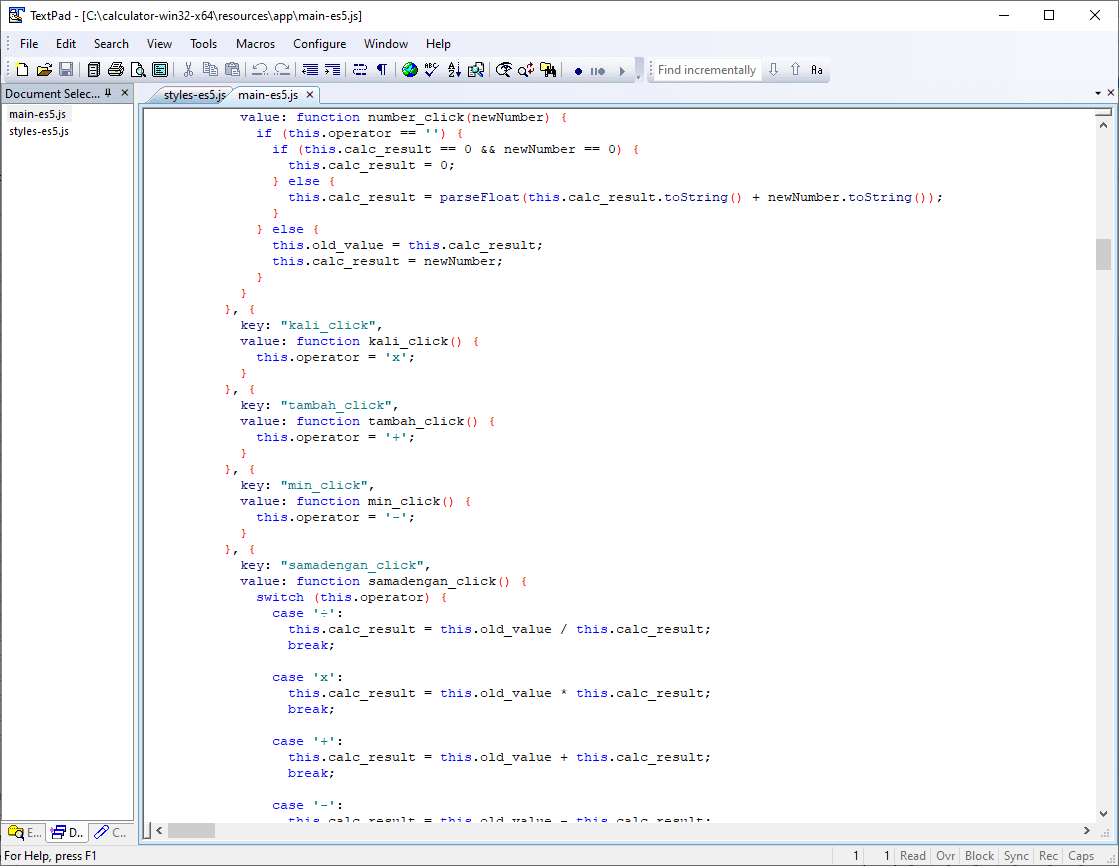
Task: Pause macro recording button
Action: [598, 71]
